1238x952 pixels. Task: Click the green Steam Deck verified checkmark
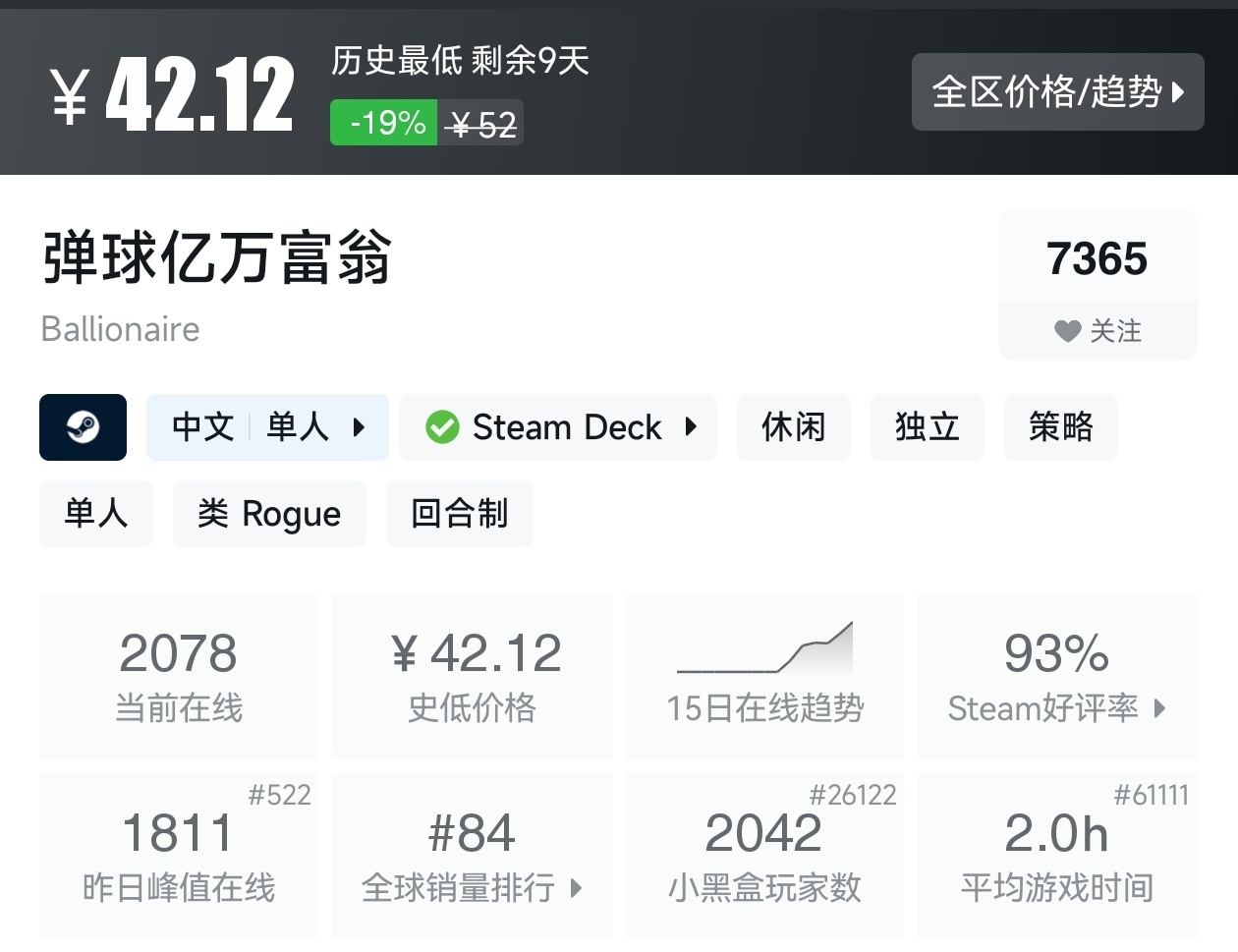[442, 427]
